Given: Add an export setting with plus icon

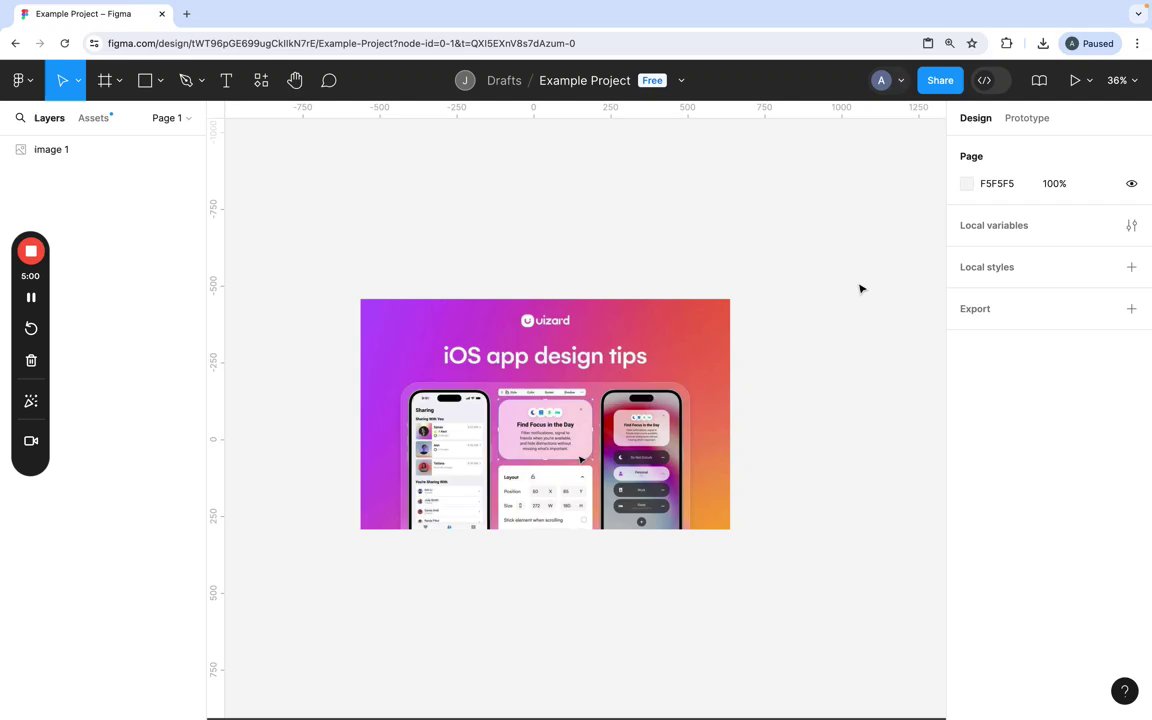Looking at the screenshot, I should (1131, 309).
